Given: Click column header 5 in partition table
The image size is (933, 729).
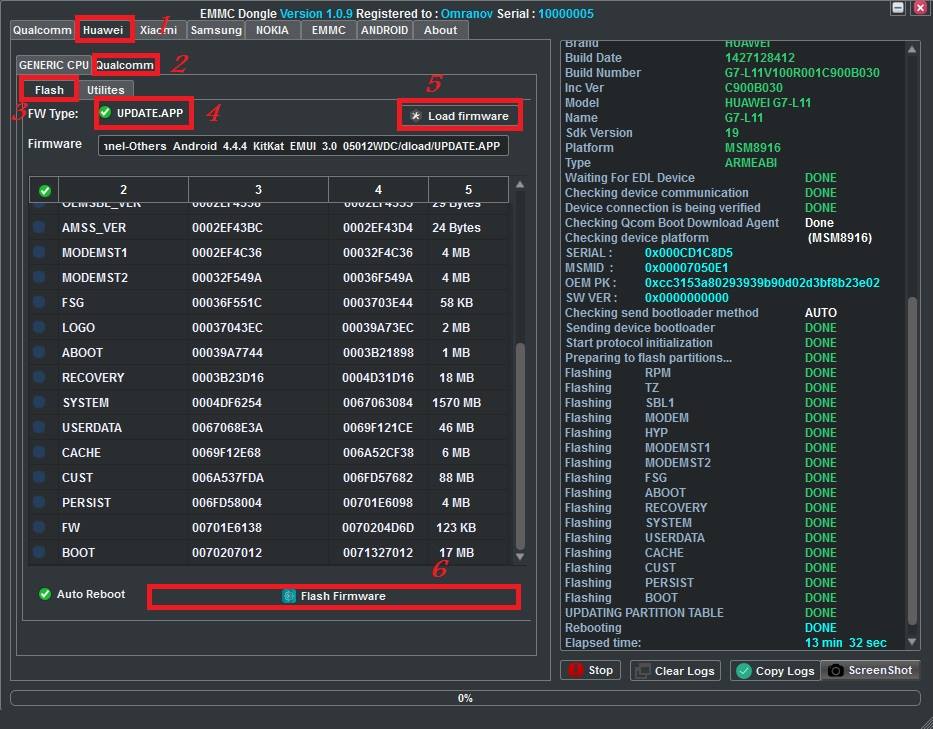Looking at the screenshot, I should (x=468, y=189).
